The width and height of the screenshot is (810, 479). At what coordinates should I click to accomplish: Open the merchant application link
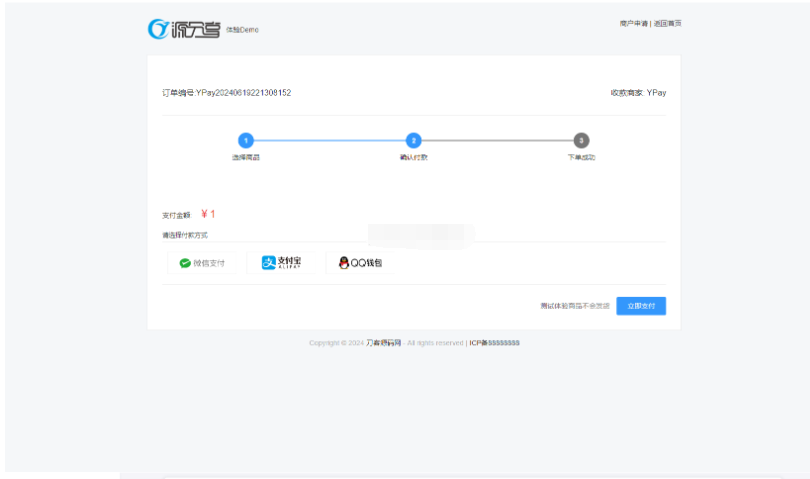pyautogui.click(x=633, y=23)
